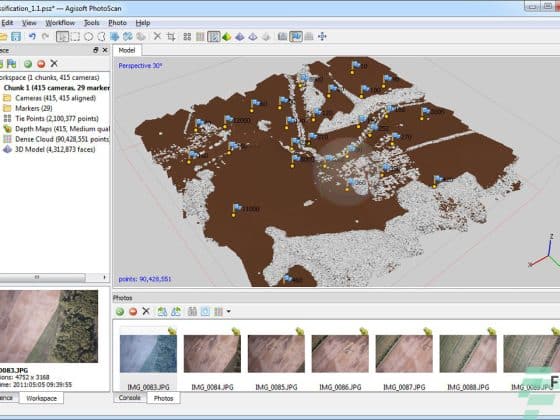Image resolution: width=560 pixels, height=420 pixels.
Task: Click the binoculars filter icon in Photos
Action: (192, 311)
